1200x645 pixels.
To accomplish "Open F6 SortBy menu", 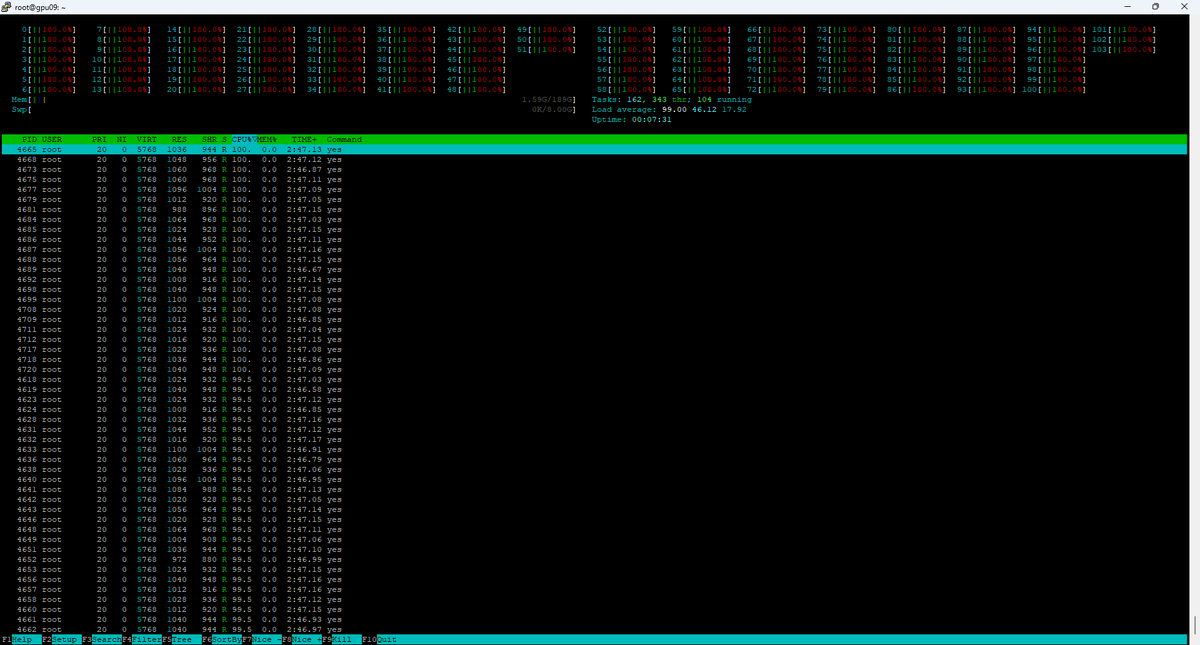I will (x=220, y=639).
